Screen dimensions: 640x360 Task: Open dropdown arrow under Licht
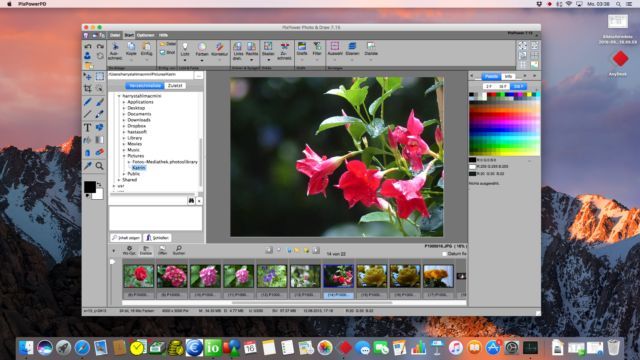pos(185,60)
